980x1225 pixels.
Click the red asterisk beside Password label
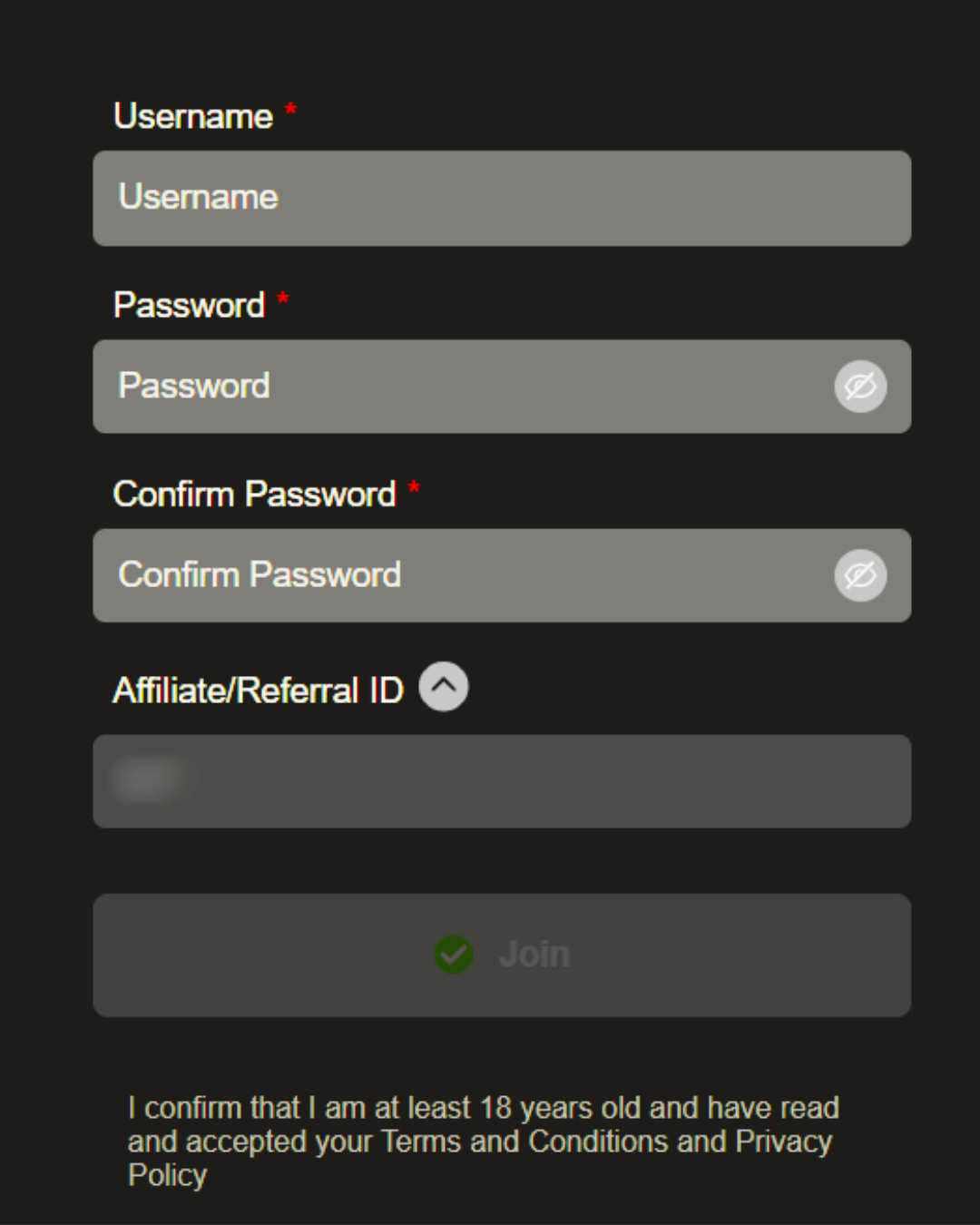283,299
